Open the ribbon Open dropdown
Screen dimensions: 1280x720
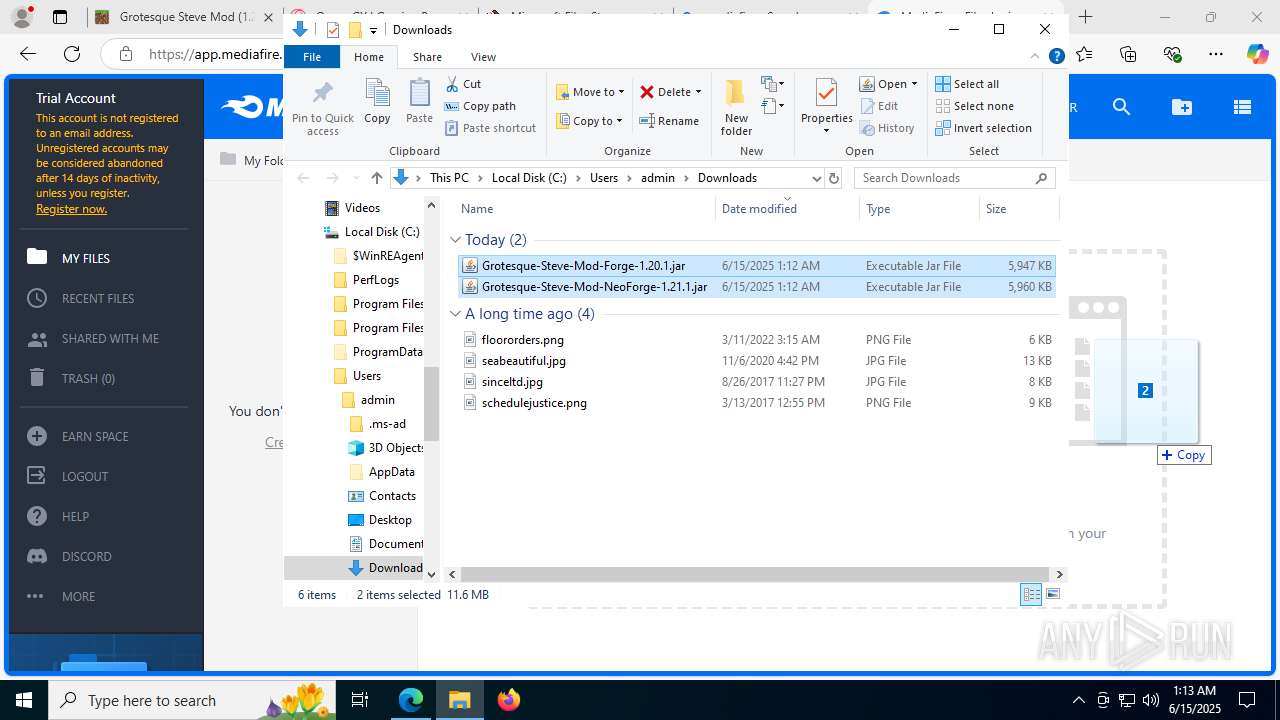point(888,84)
